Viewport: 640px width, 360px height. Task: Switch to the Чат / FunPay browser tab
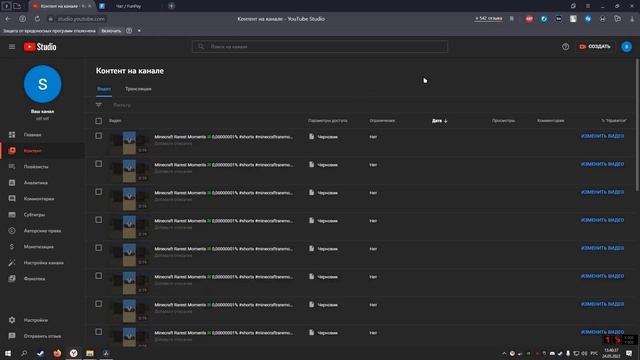(129, 6)
